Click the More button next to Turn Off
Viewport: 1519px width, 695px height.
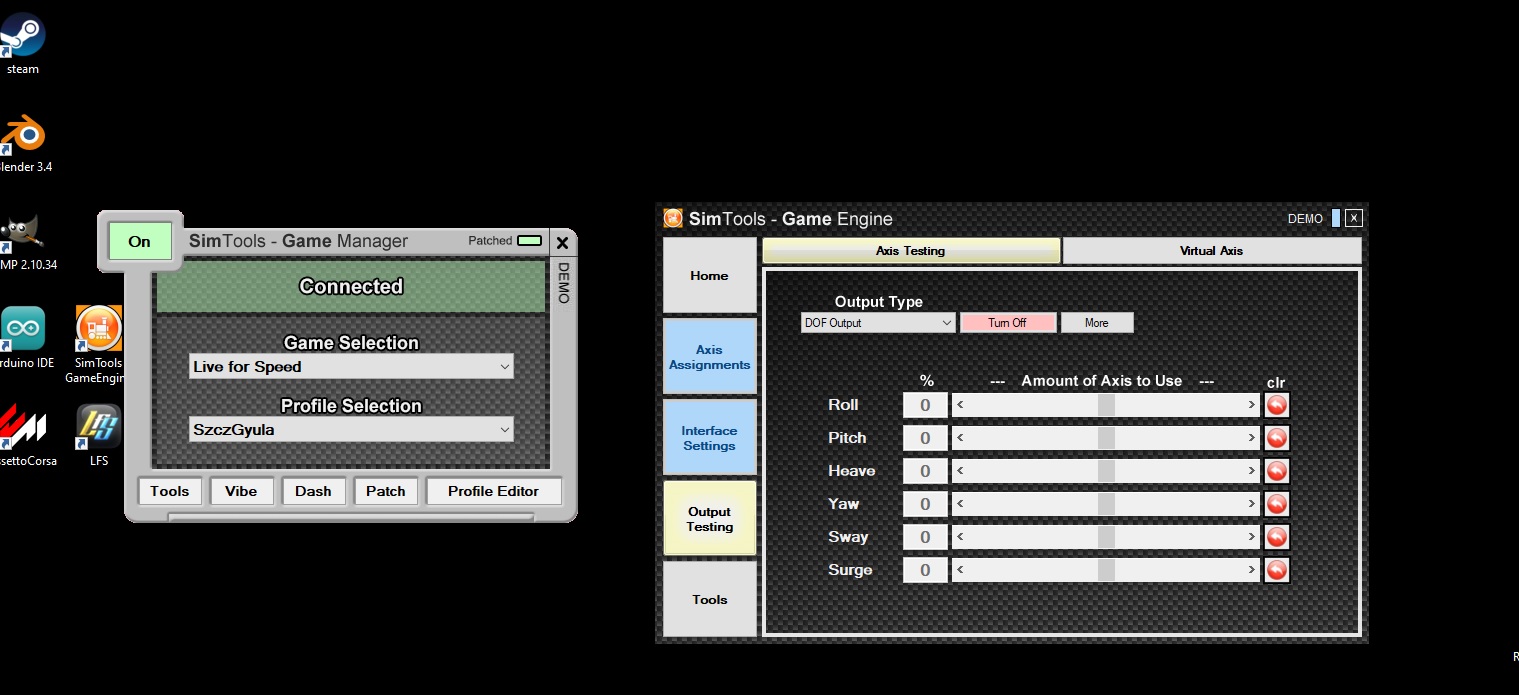point(1097,323)
